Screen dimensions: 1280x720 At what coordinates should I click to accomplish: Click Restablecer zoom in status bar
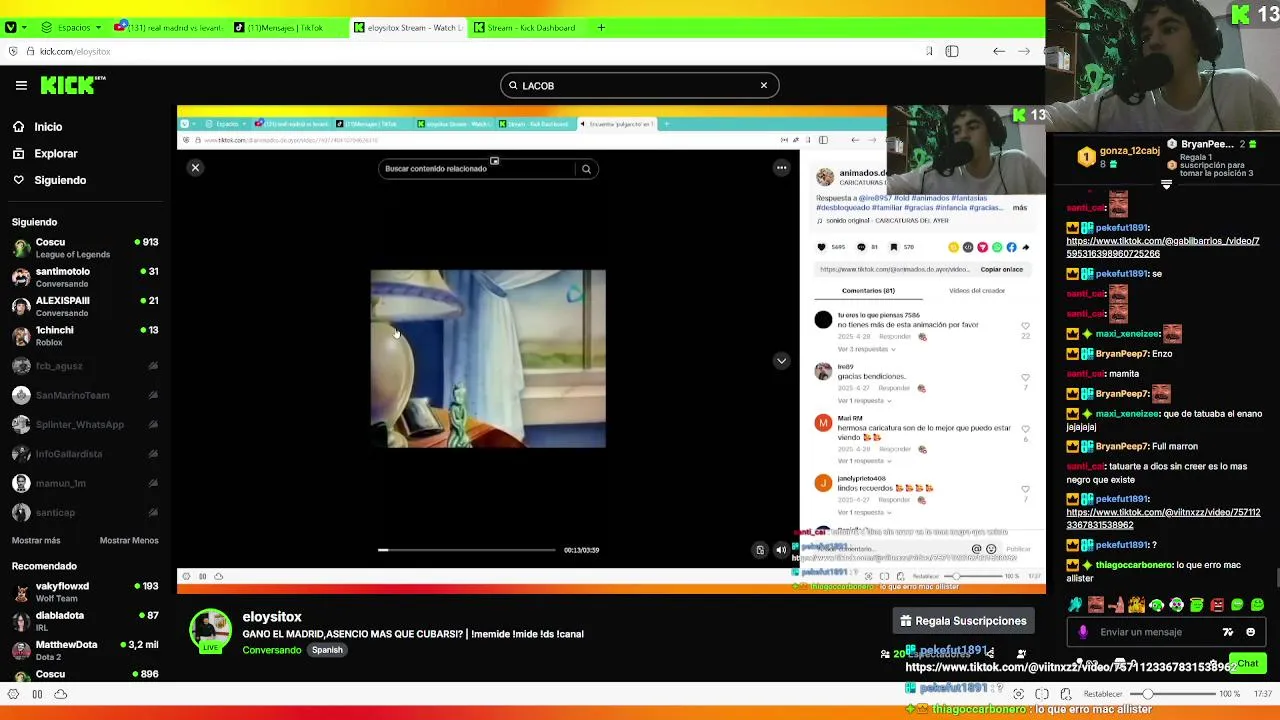(x=1103, y=694)
